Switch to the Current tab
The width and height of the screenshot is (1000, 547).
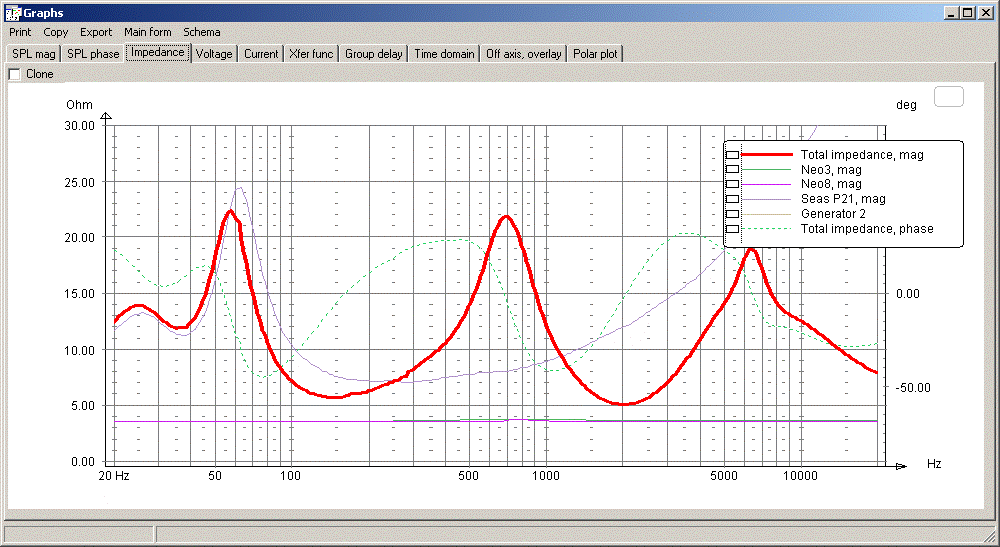coord(261,54)
